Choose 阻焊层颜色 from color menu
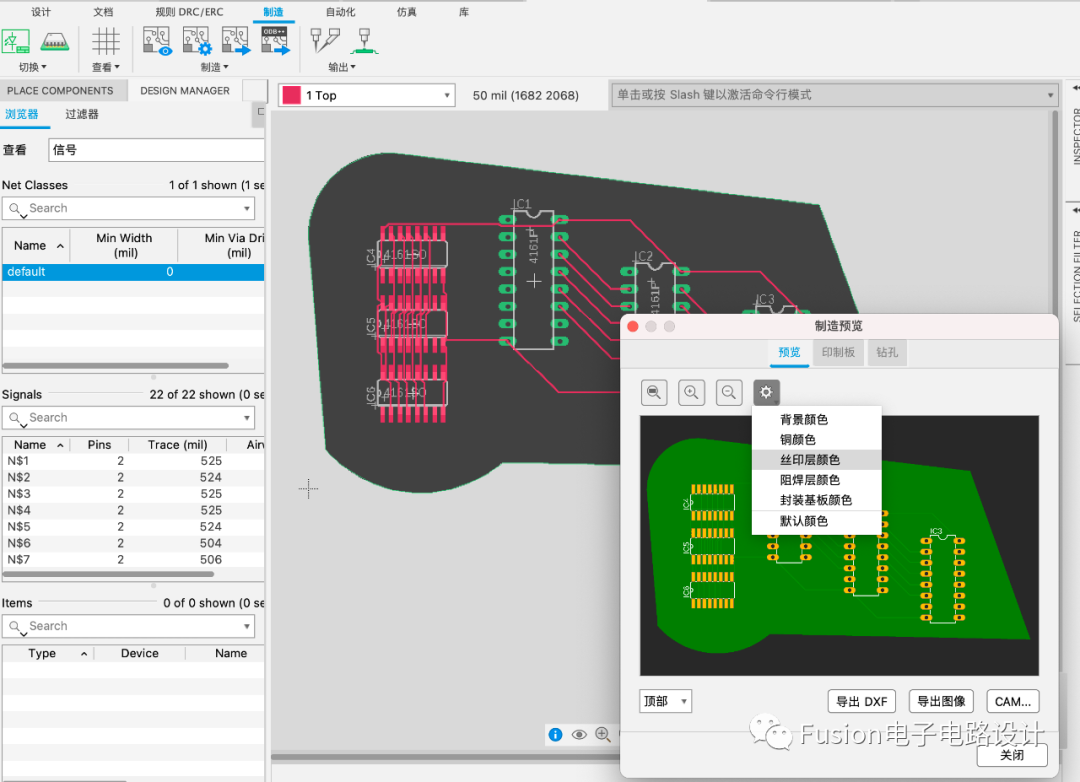The image size is (1080, 782). [x=817, y=480]
